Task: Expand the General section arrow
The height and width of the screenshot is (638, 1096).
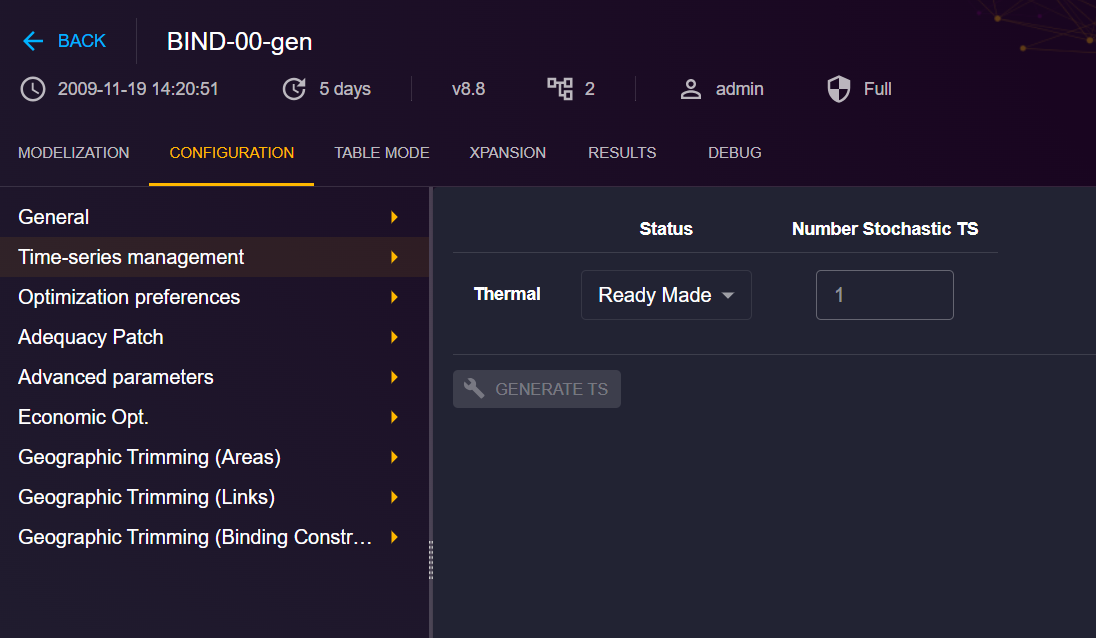Action: tap(394, 217)
